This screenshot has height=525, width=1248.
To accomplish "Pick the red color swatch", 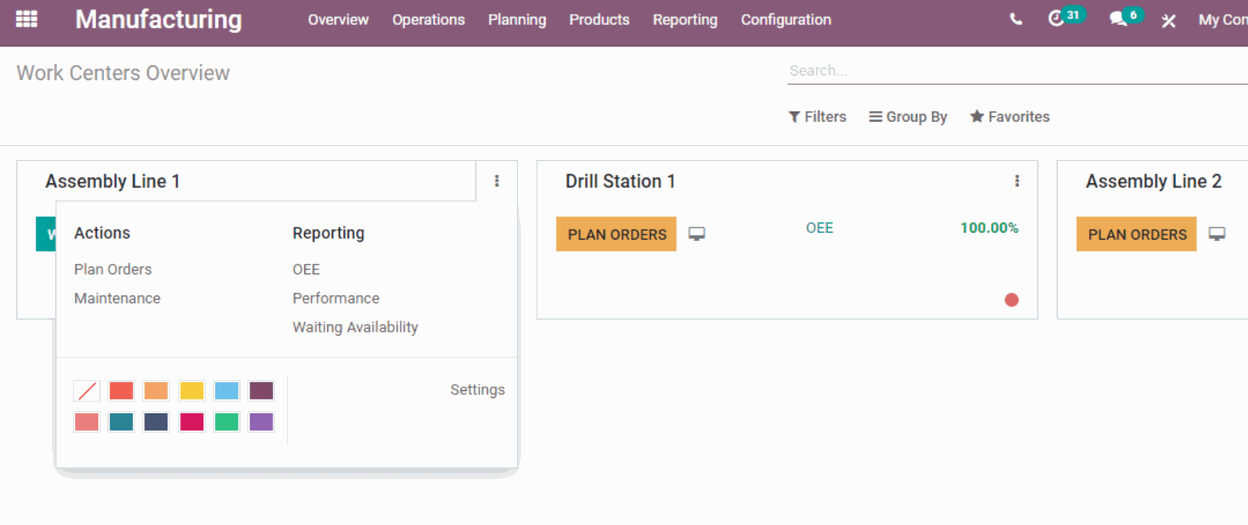I will click(x=121, y=391).
